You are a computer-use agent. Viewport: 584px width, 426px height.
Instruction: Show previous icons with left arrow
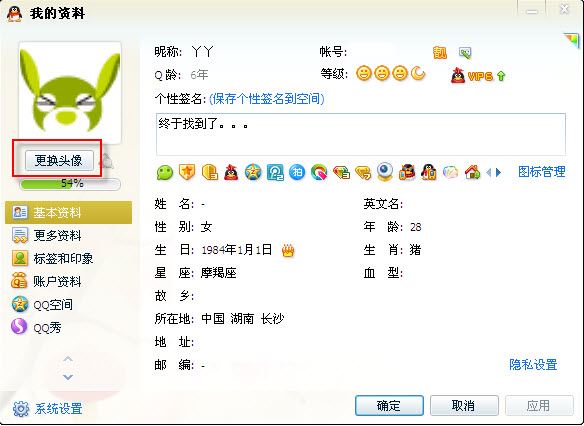point(489,172)
